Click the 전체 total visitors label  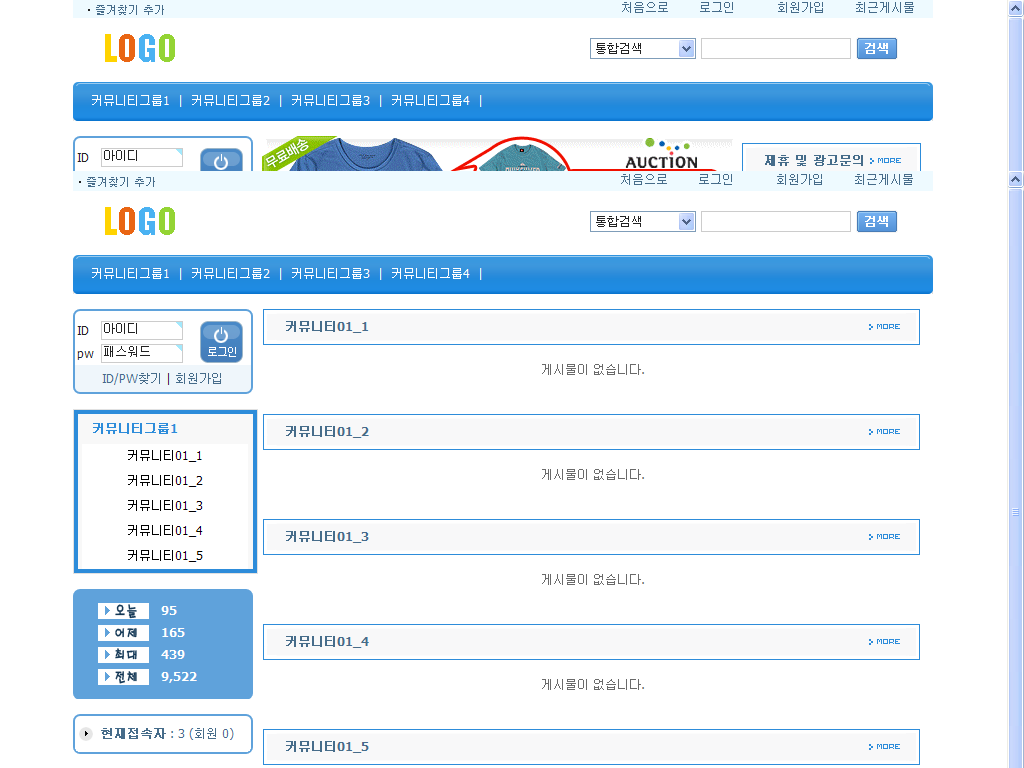point(124,677)
